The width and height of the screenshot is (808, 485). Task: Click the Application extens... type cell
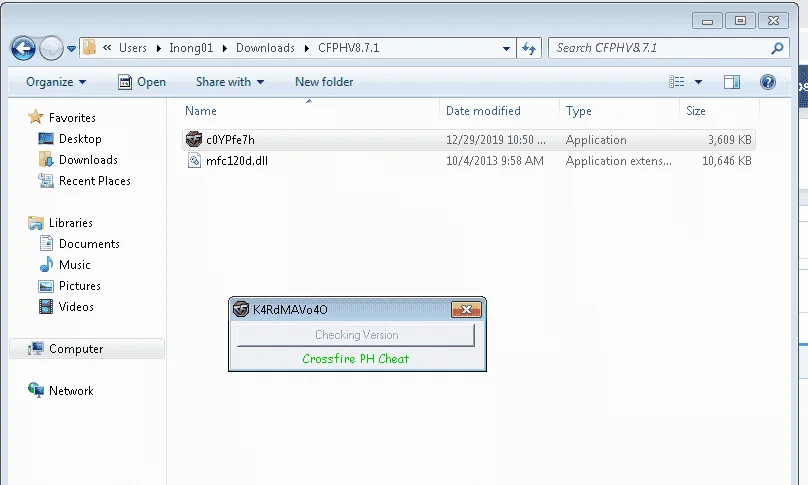click(x=619, y=161)
